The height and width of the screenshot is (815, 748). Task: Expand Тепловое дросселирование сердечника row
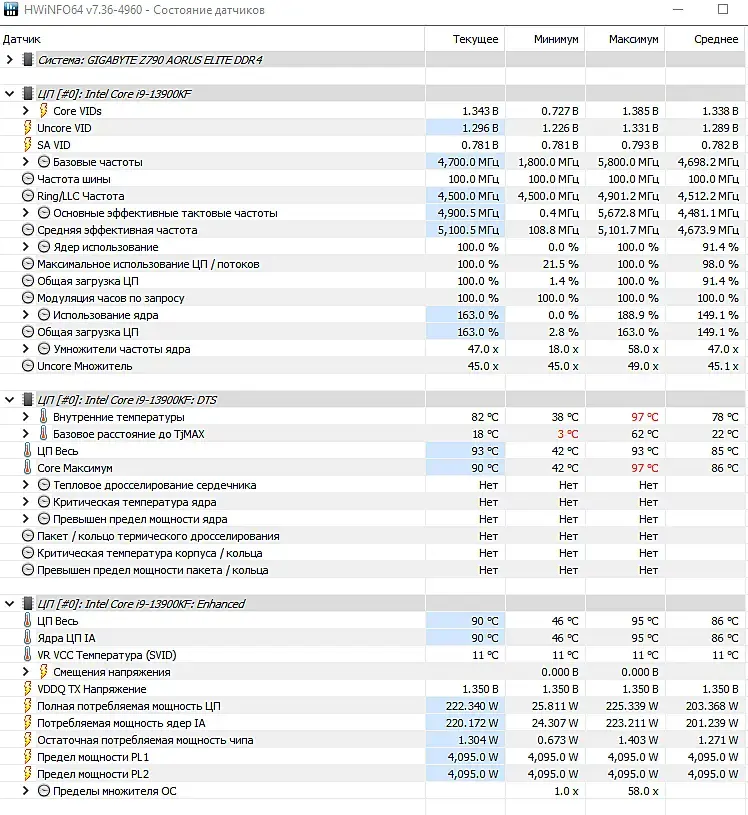(x=25, y=485)
